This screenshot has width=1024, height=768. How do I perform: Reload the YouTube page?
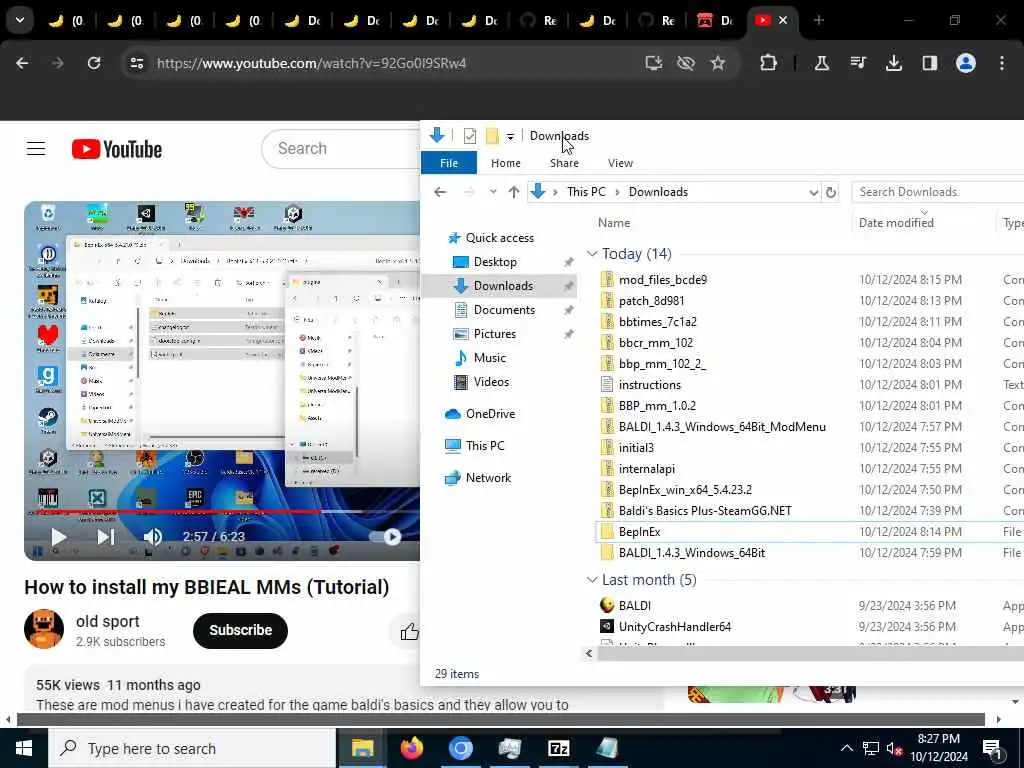coord(94,63)
